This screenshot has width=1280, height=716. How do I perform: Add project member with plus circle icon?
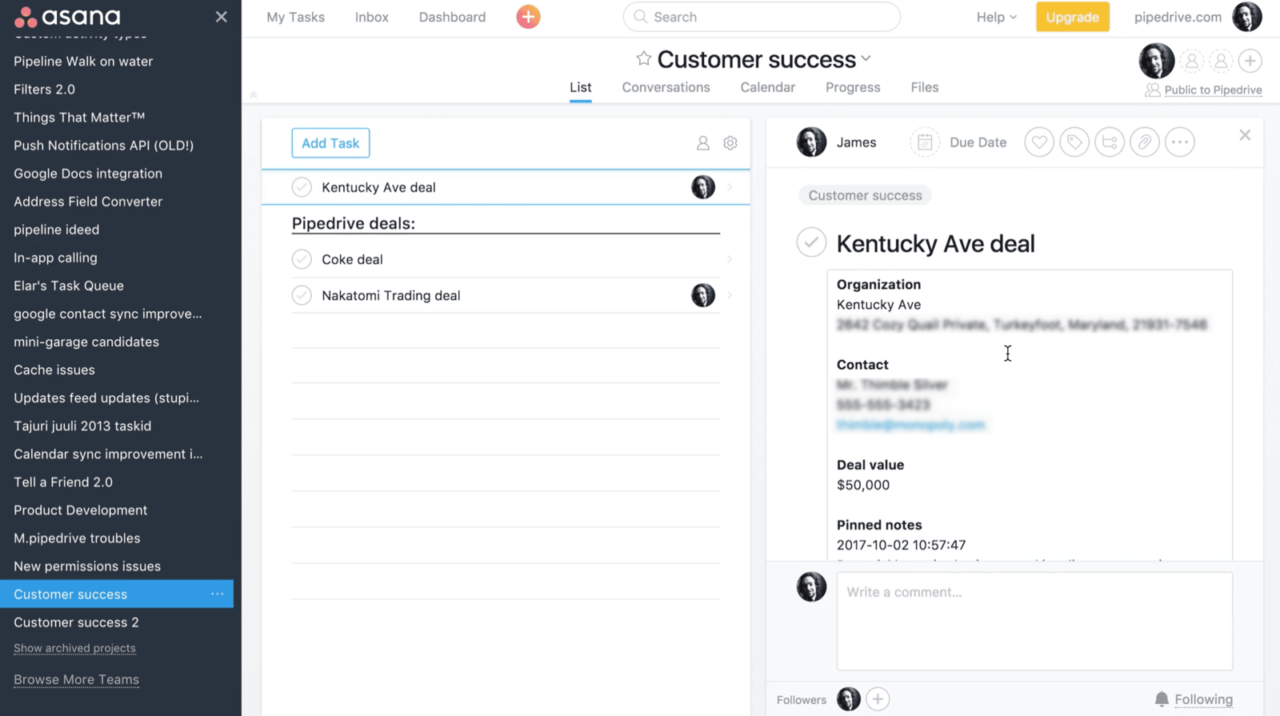1250,61
